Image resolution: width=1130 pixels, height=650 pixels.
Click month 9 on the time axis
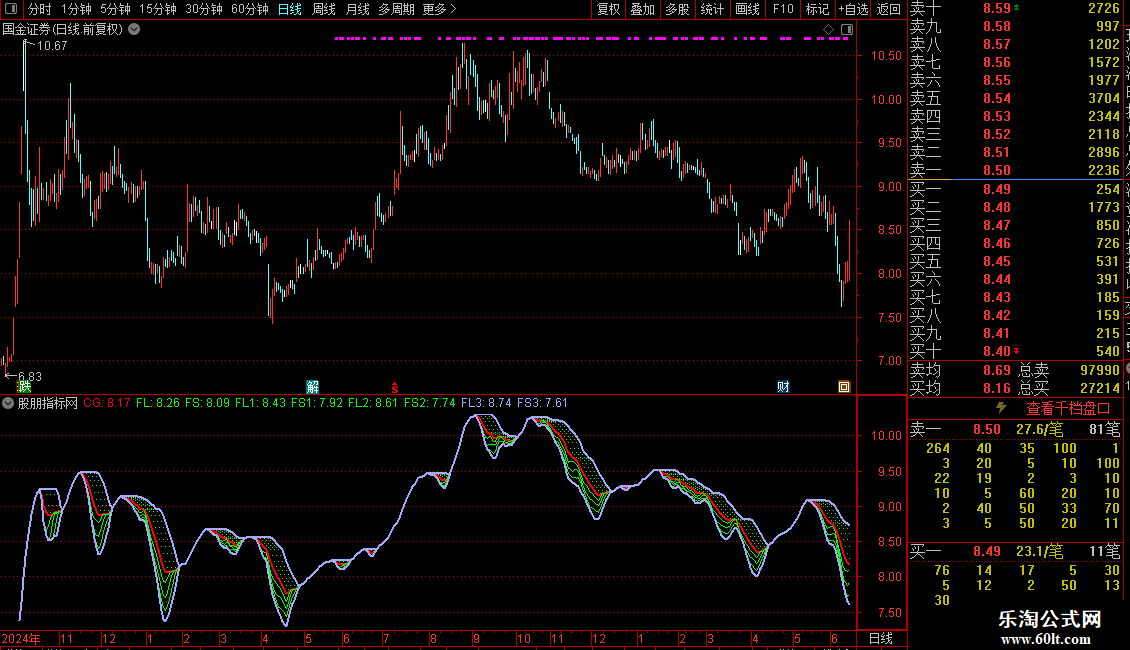tap(477, 638)
